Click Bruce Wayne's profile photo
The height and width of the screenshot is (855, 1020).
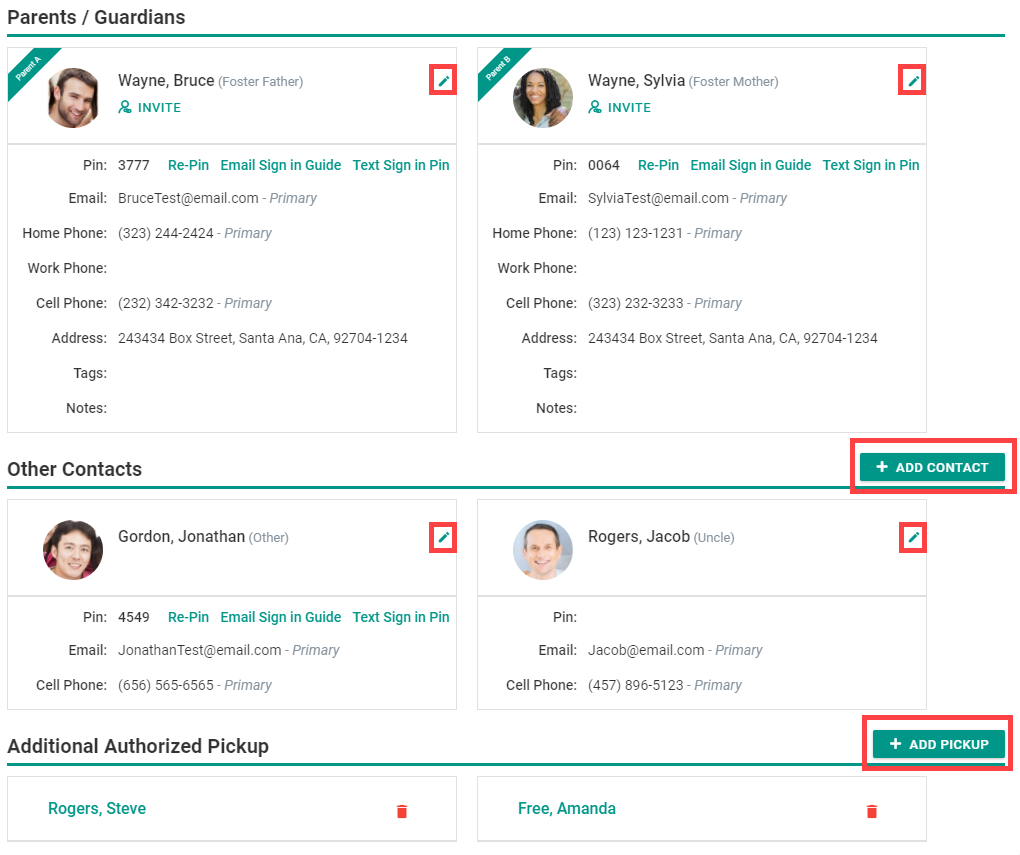tap(73, 98)
